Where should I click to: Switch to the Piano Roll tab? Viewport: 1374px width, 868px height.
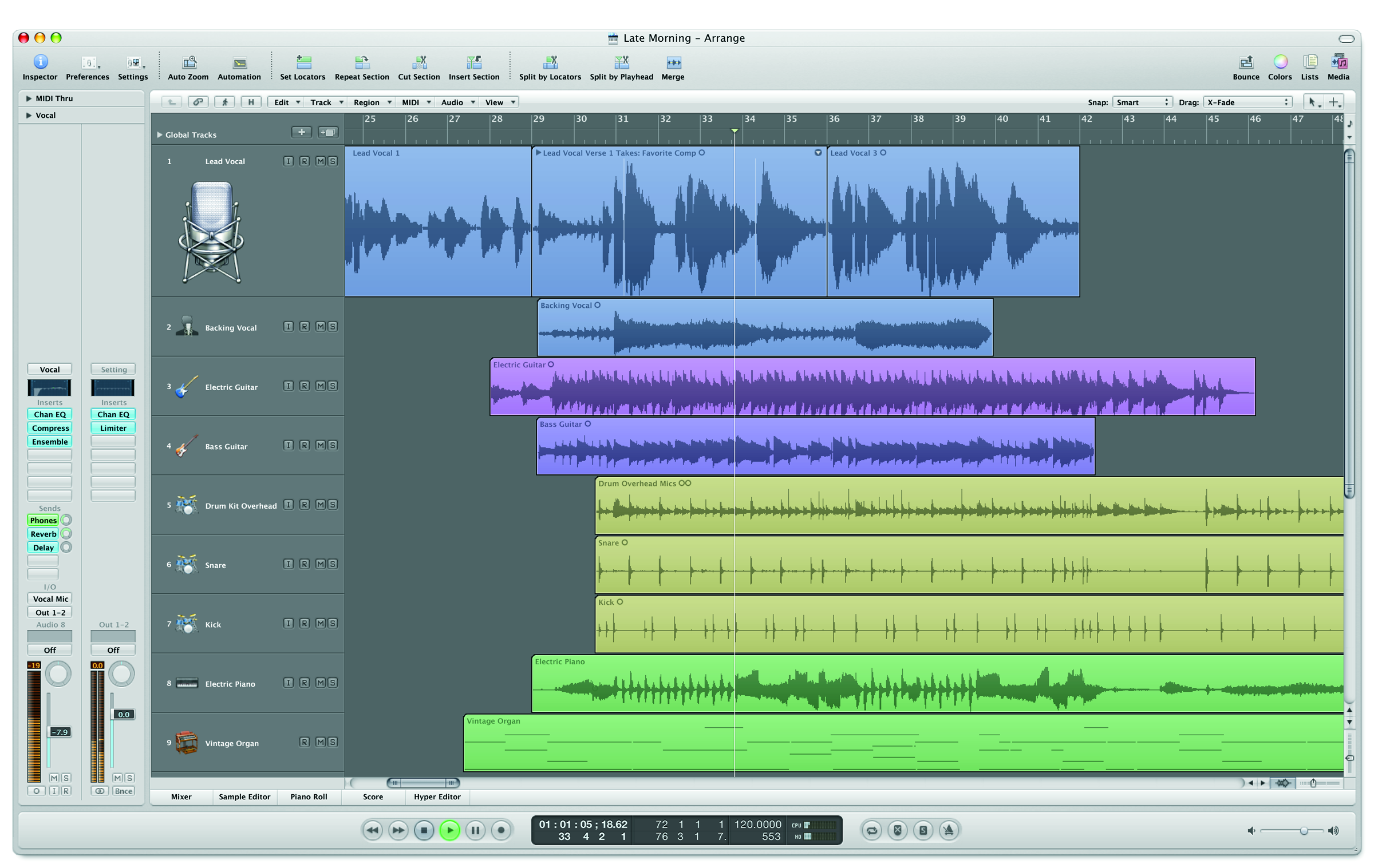pos(309,796)
